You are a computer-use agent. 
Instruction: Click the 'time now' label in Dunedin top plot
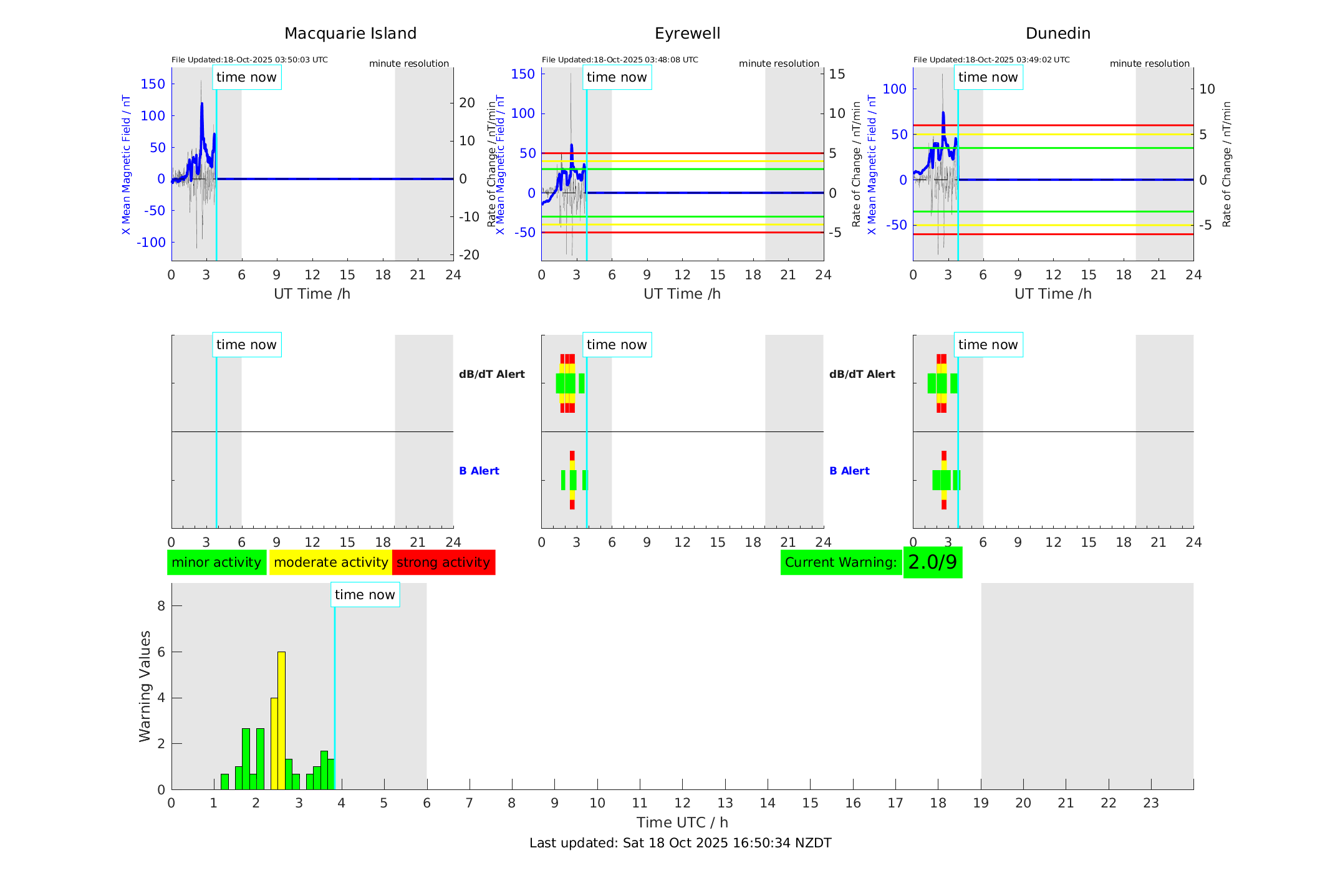988,77
